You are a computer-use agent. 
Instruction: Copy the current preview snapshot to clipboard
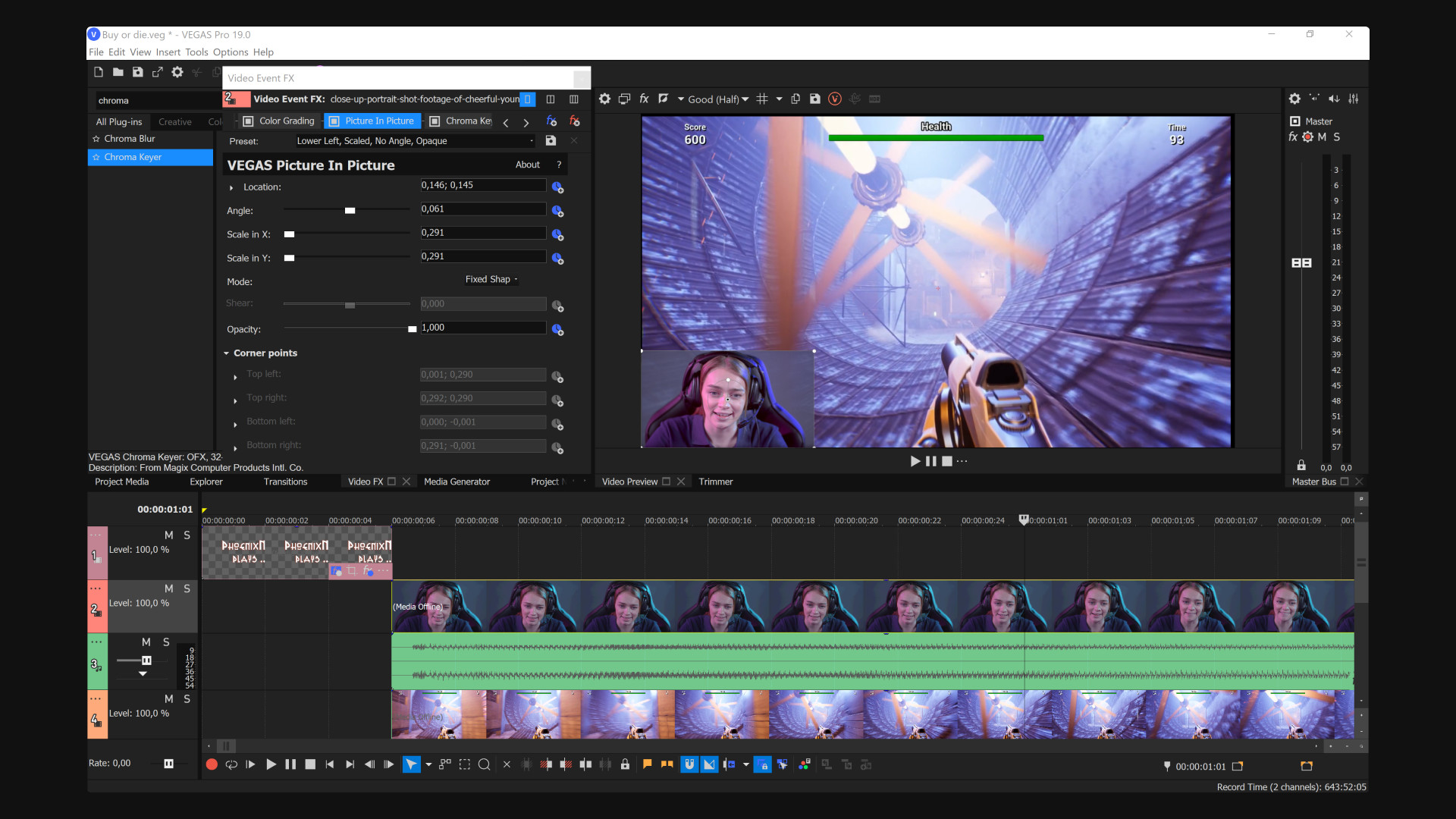[795, 99]
